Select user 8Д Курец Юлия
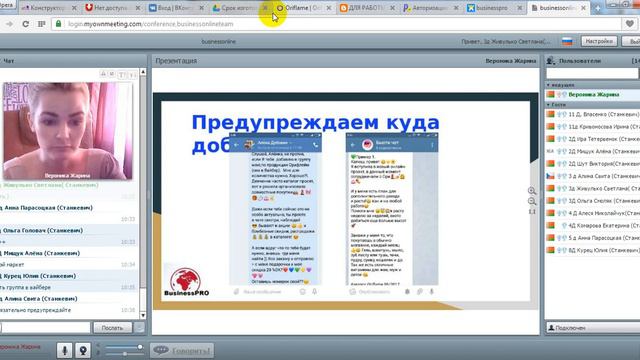640x360 pixels. (593, 250)
